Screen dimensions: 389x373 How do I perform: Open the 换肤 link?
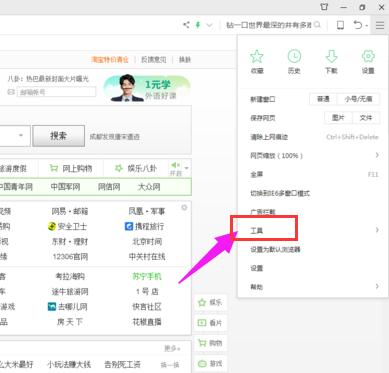tap(185, 60)
